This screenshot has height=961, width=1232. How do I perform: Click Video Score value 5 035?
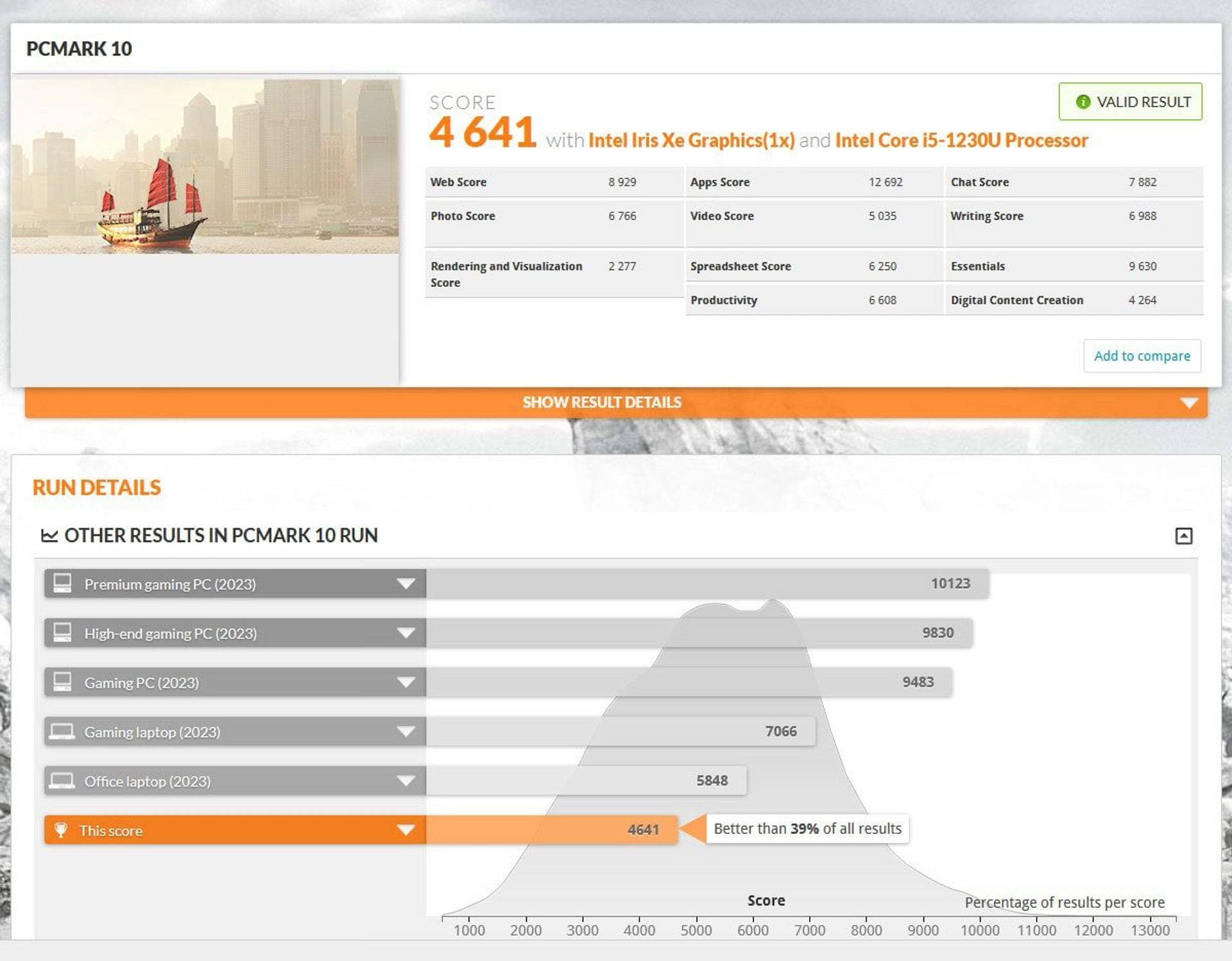[882, 216]
